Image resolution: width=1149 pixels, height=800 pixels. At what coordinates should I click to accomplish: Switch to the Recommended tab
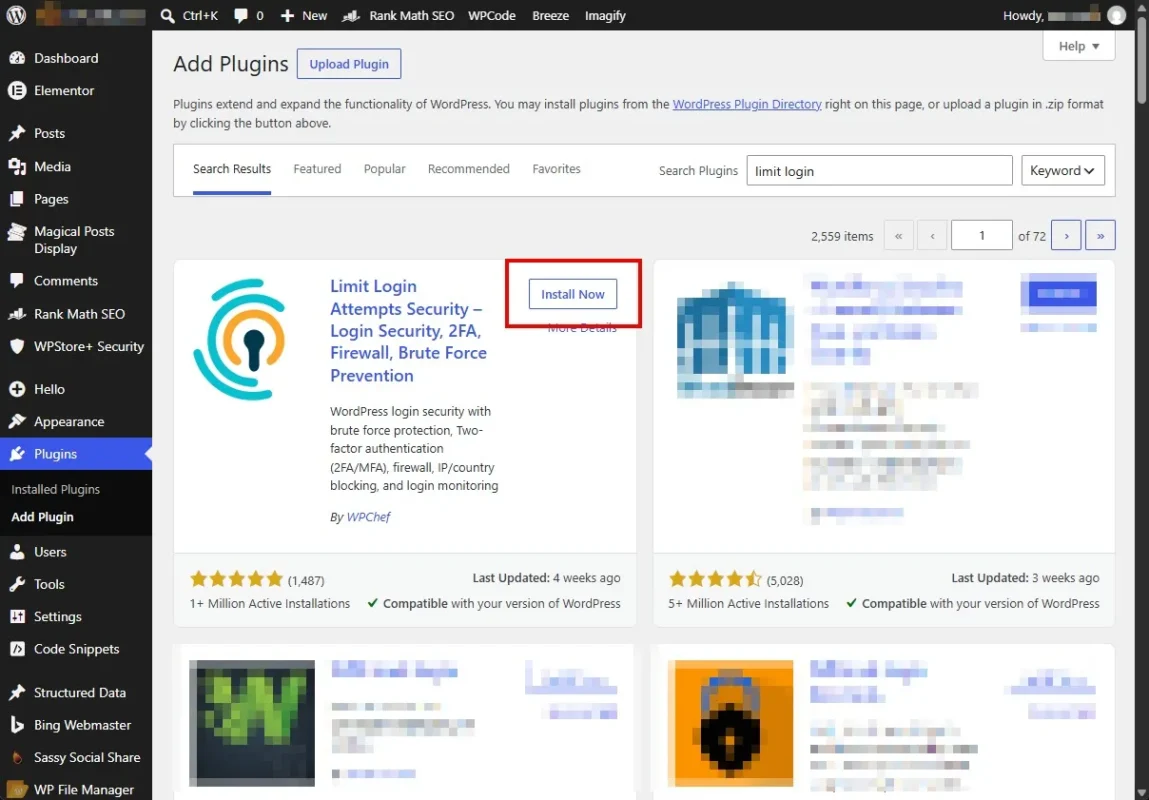click(468, 168)
